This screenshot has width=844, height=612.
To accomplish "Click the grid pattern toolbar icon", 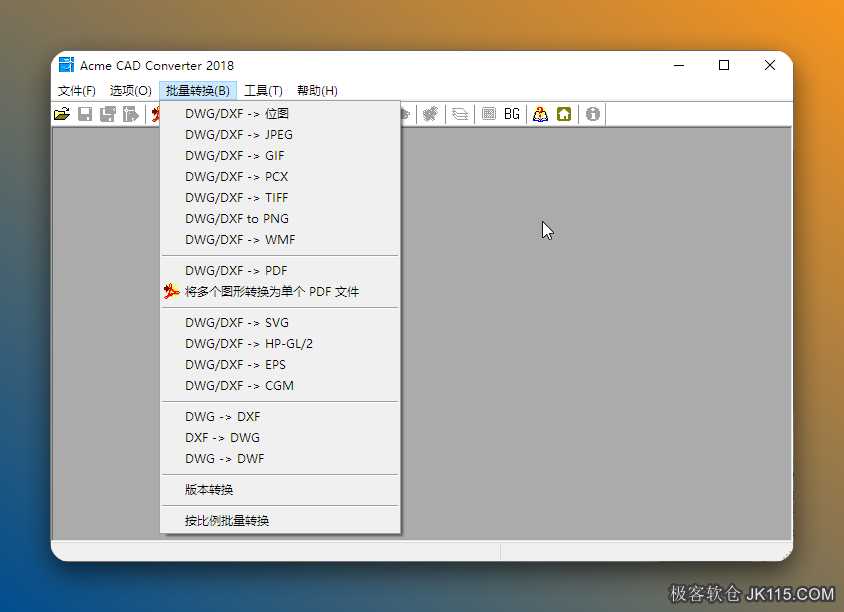I will coord(489,114).
